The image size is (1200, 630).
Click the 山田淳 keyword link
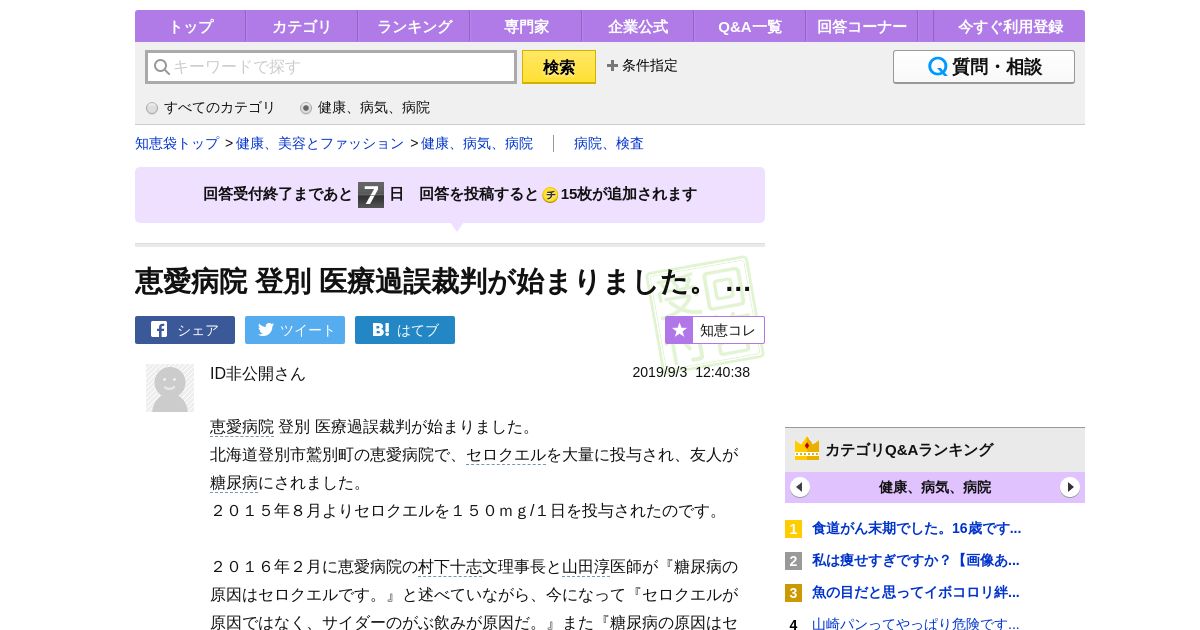click(x=586, y=567)
